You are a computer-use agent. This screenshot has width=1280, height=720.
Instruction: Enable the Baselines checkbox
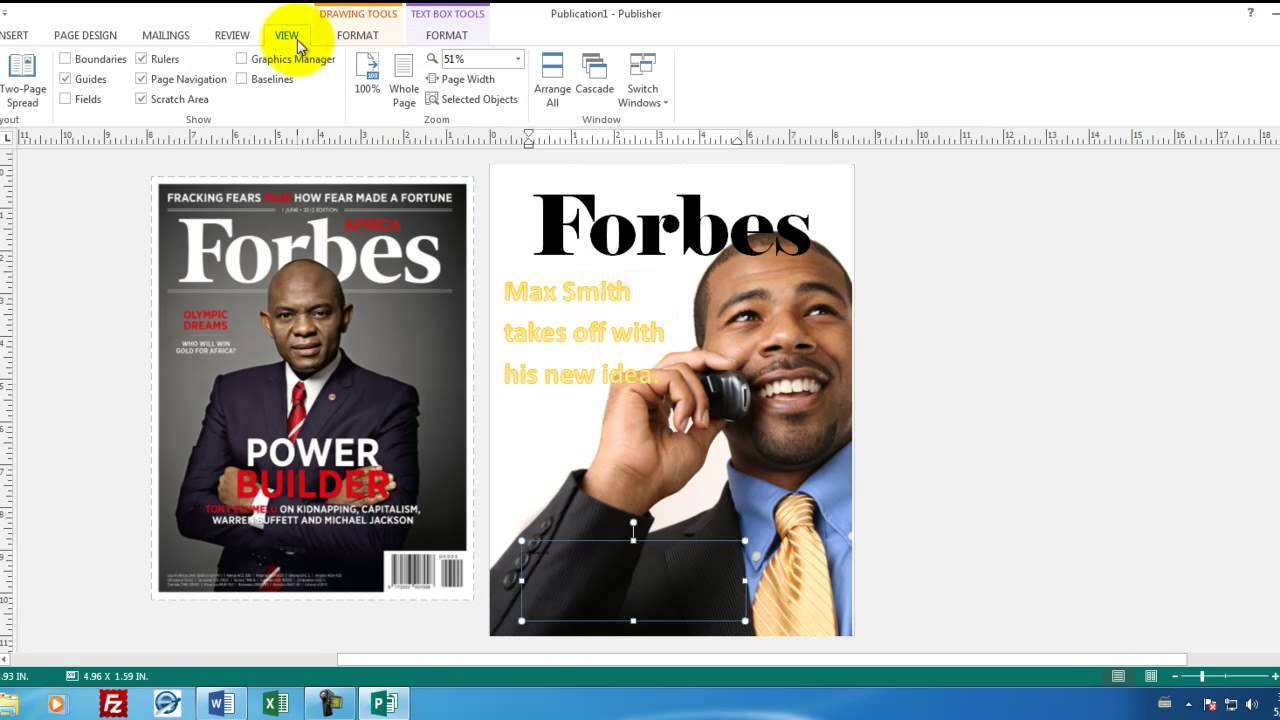(241, 79)
